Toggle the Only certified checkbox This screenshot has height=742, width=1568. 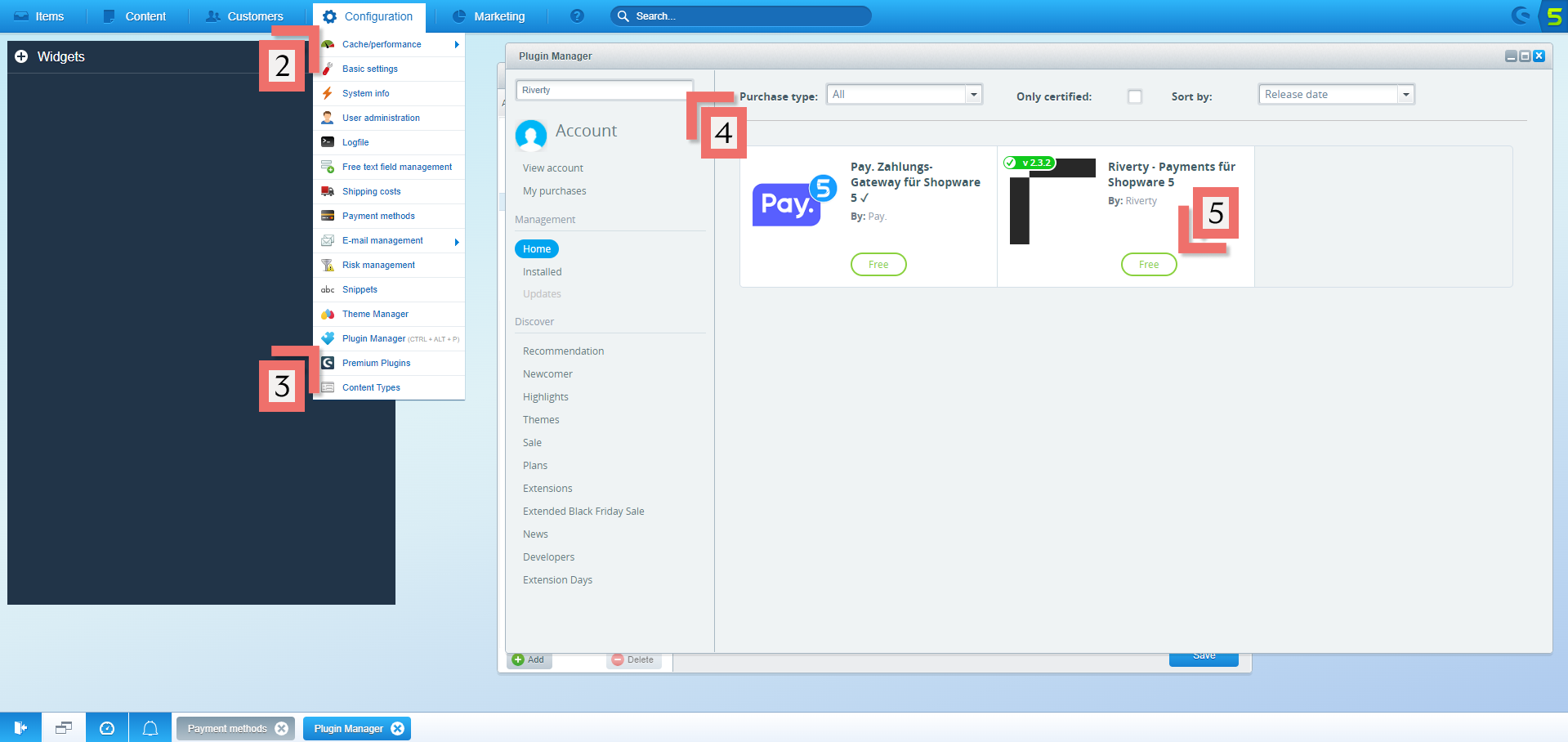[1134, 96]
